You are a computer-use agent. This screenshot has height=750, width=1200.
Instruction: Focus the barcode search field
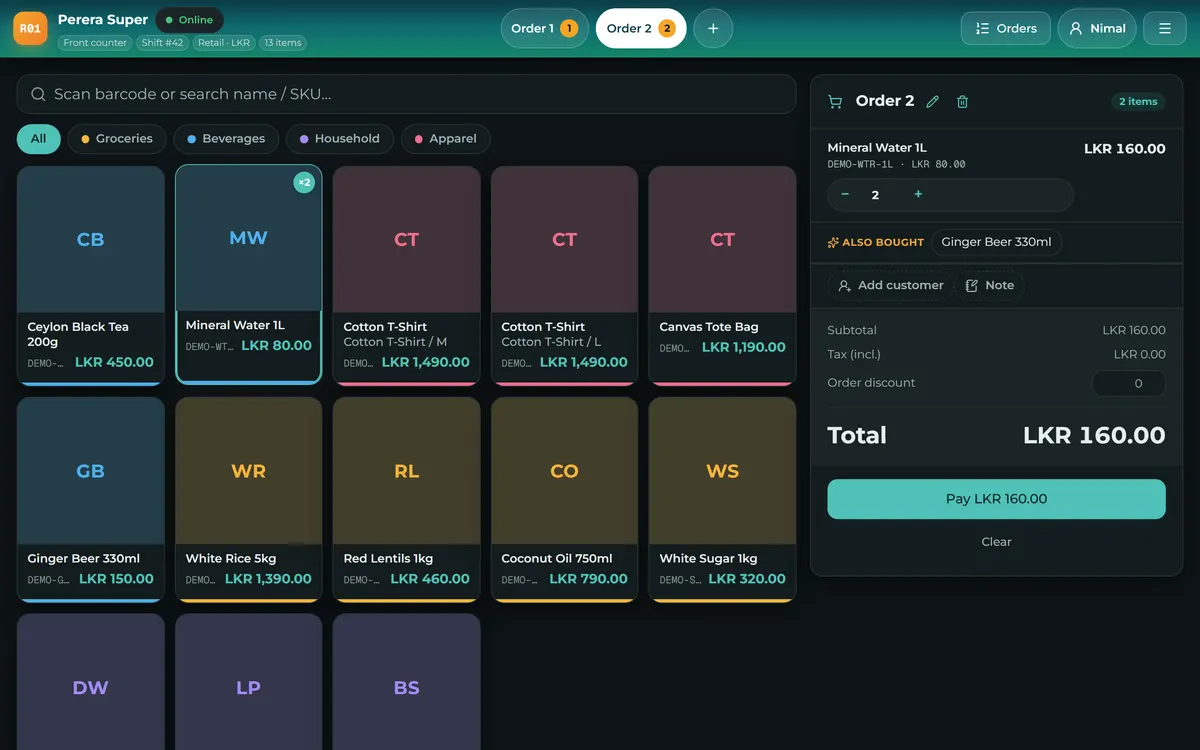406,94
